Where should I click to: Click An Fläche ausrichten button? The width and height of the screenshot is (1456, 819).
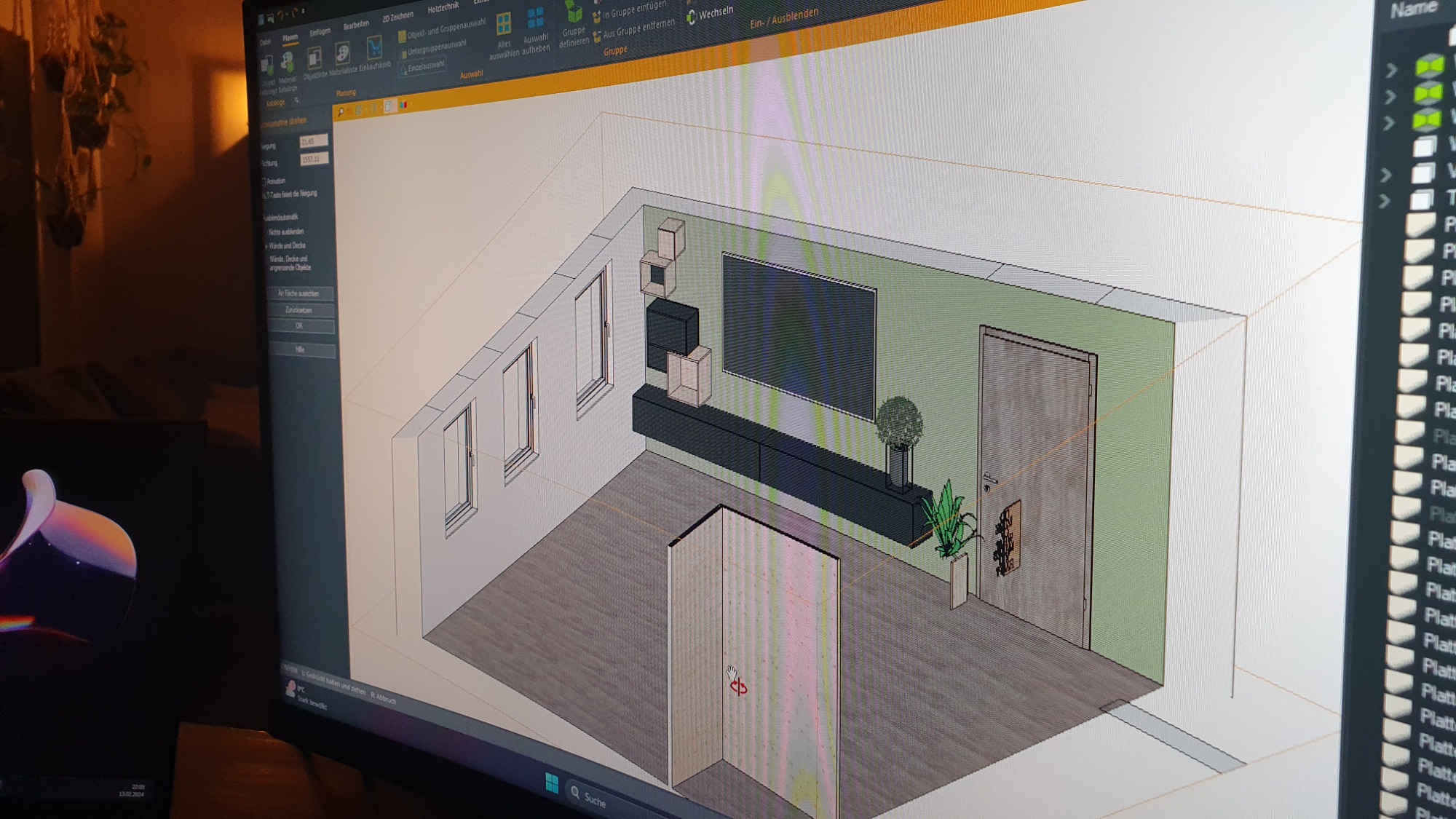tap(299, 293)
